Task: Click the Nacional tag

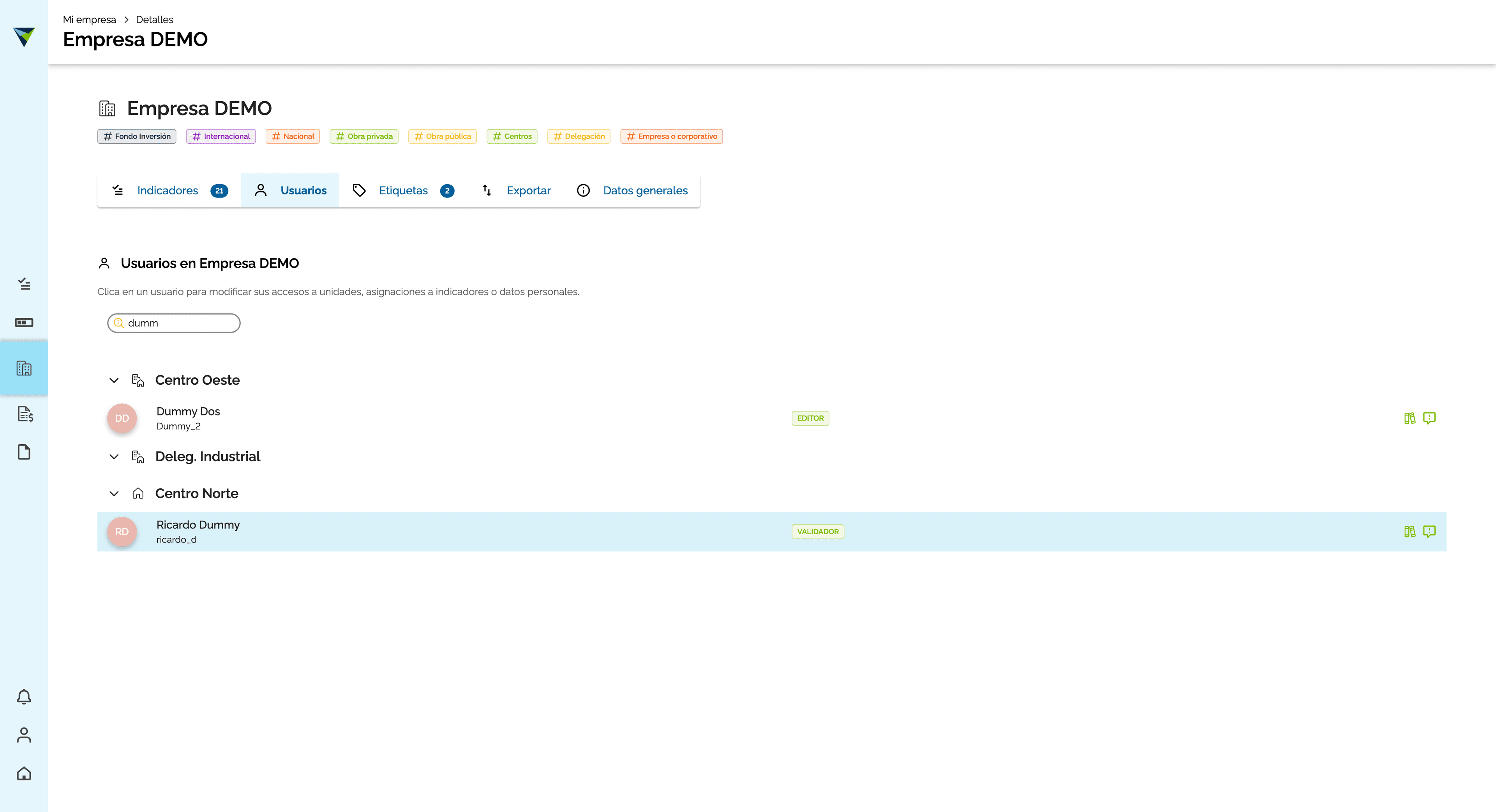Action: point(293,136)
